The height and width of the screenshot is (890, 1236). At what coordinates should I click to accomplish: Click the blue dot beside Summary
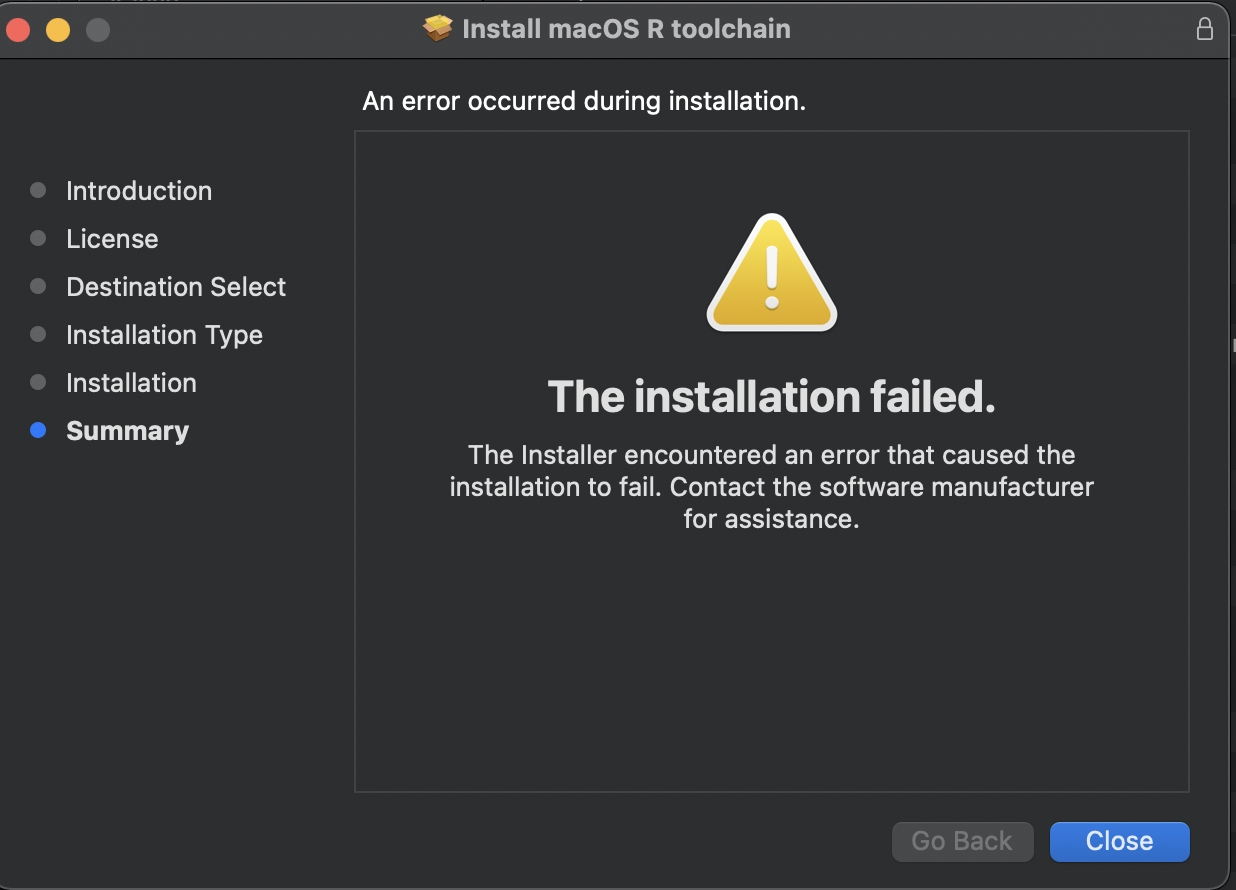[38, 430]
